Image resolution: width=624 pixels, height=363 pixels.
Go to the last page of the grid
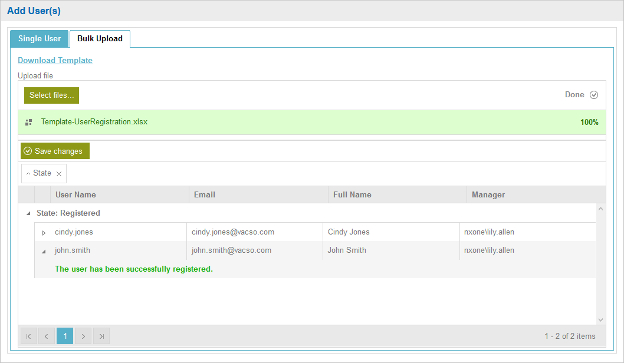coord(101,336)
